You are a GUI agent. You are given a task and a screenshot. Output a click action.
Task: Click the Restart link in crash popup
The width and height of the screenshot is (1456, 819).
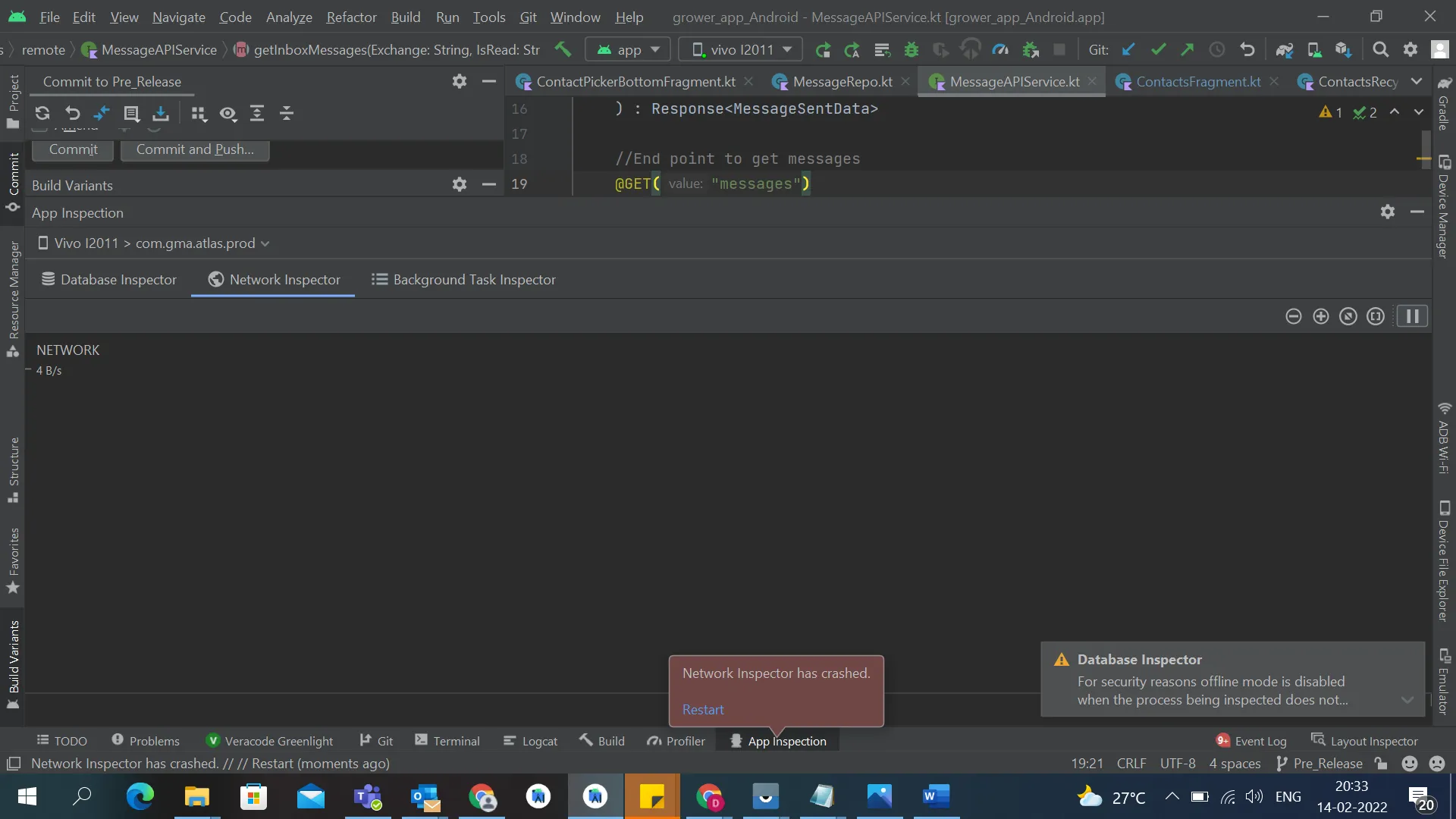coord(702,710)
